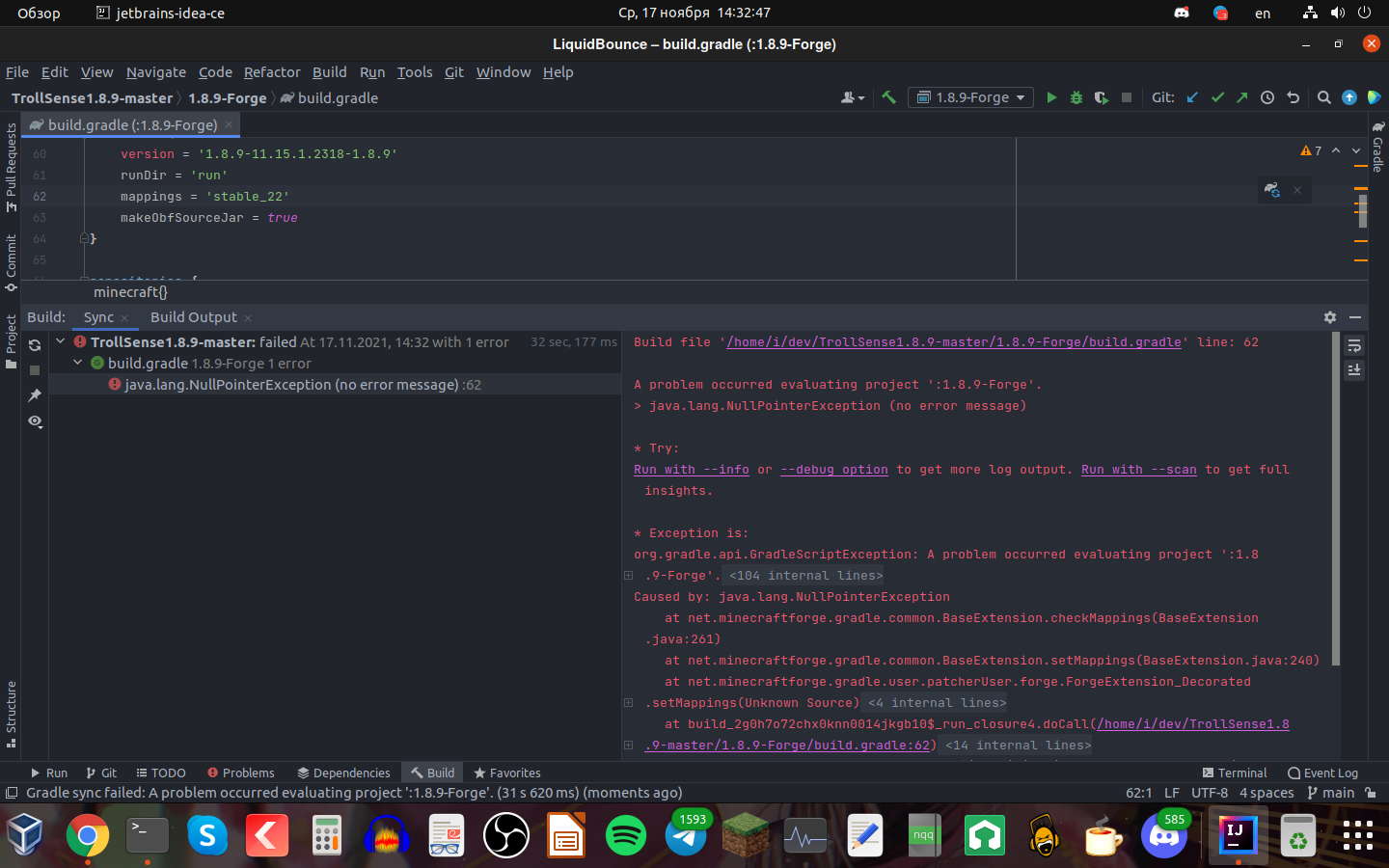Switch to the Build Output tab
This screenshot has height=868, width=1389.
(x=193, y=317)
